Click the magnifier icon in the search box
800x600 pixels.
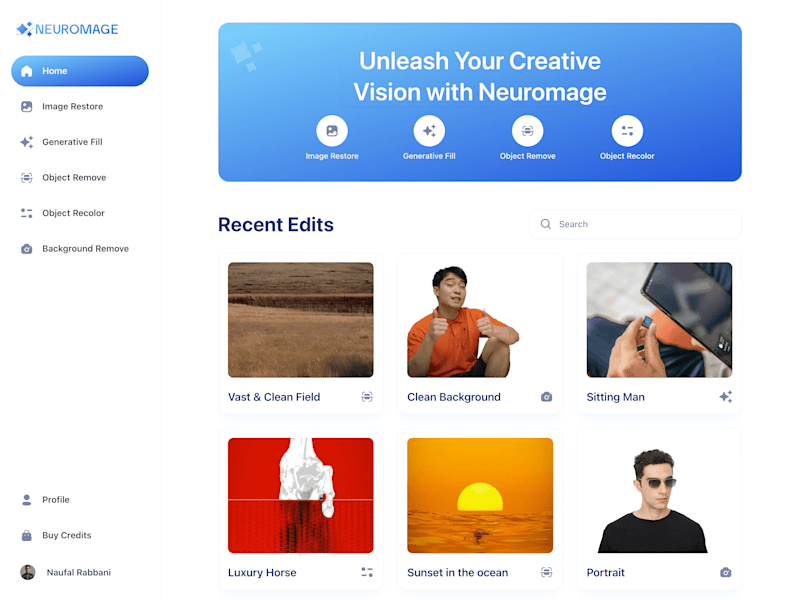[x=545, y=224]
